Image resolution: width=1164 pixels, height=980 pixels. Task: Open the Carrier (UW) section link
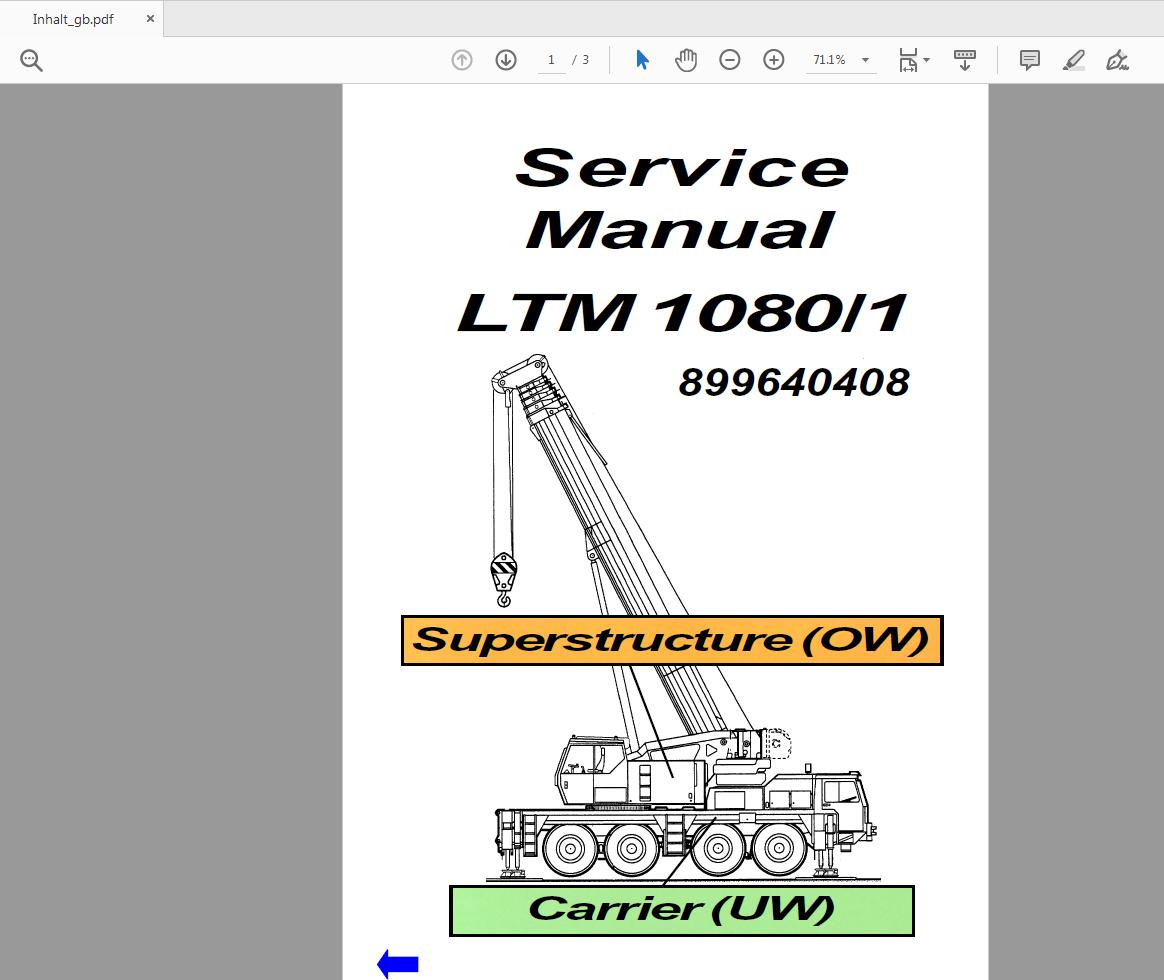(681, 911)
